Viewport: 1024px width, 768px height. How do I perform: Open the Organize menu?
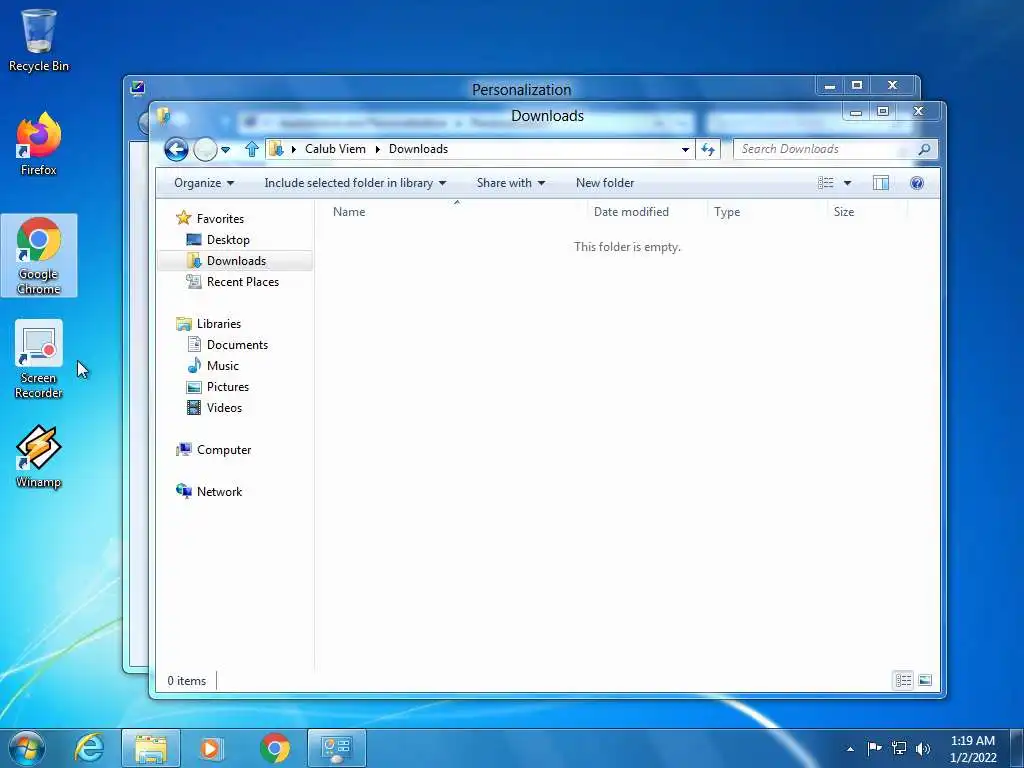point(204,183)
